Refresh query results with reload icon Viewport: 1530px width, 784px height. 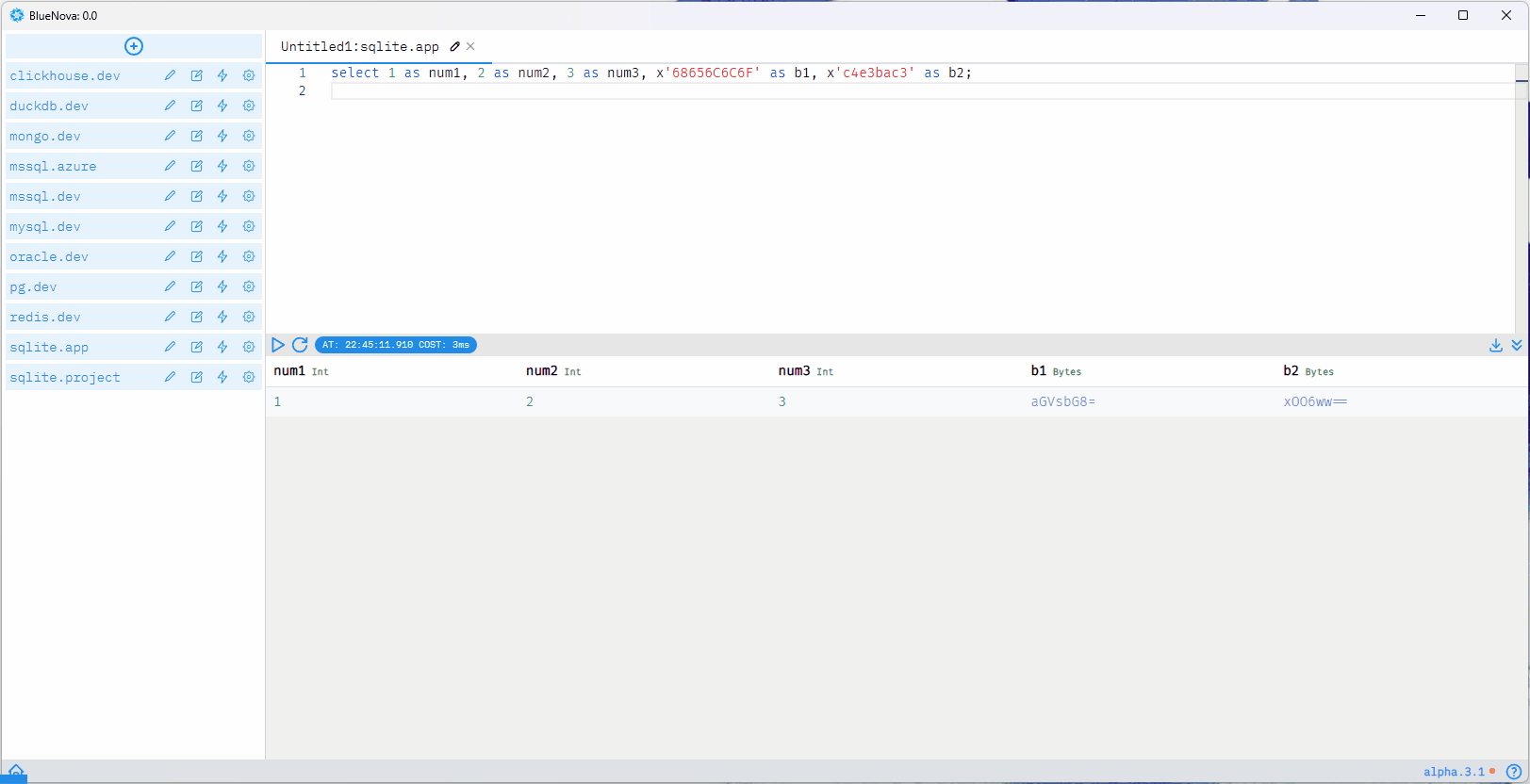pos(300,345)
